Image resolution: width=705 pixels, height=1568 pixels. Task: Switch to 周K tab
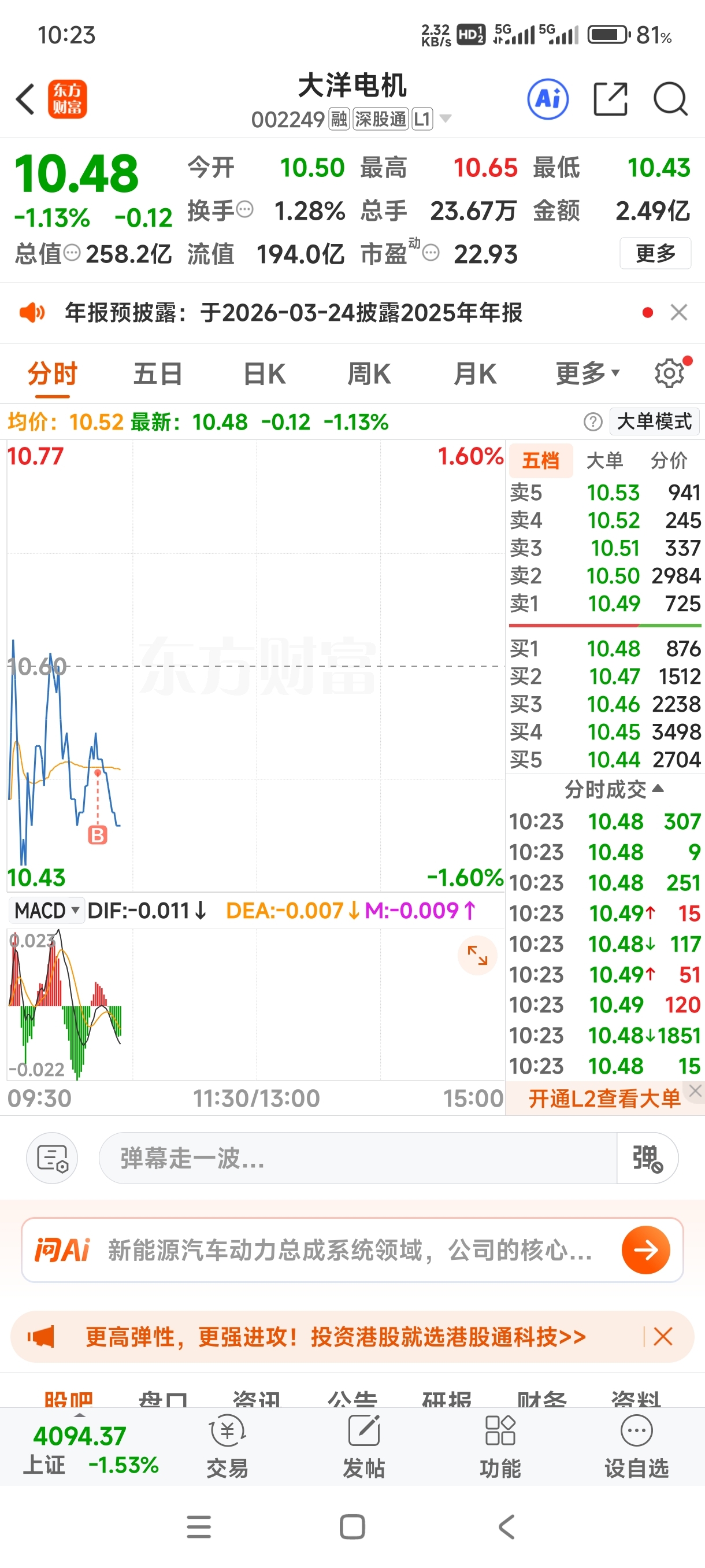click(x=369, y=373)
